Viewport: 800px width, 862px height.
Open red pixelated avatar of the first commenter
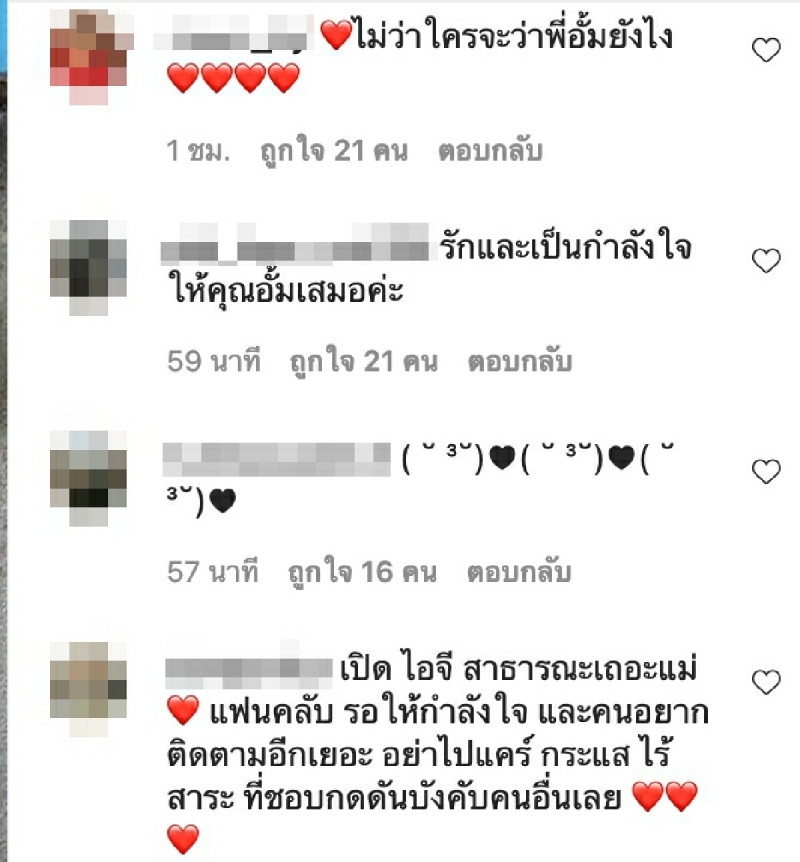coord(89,57)
